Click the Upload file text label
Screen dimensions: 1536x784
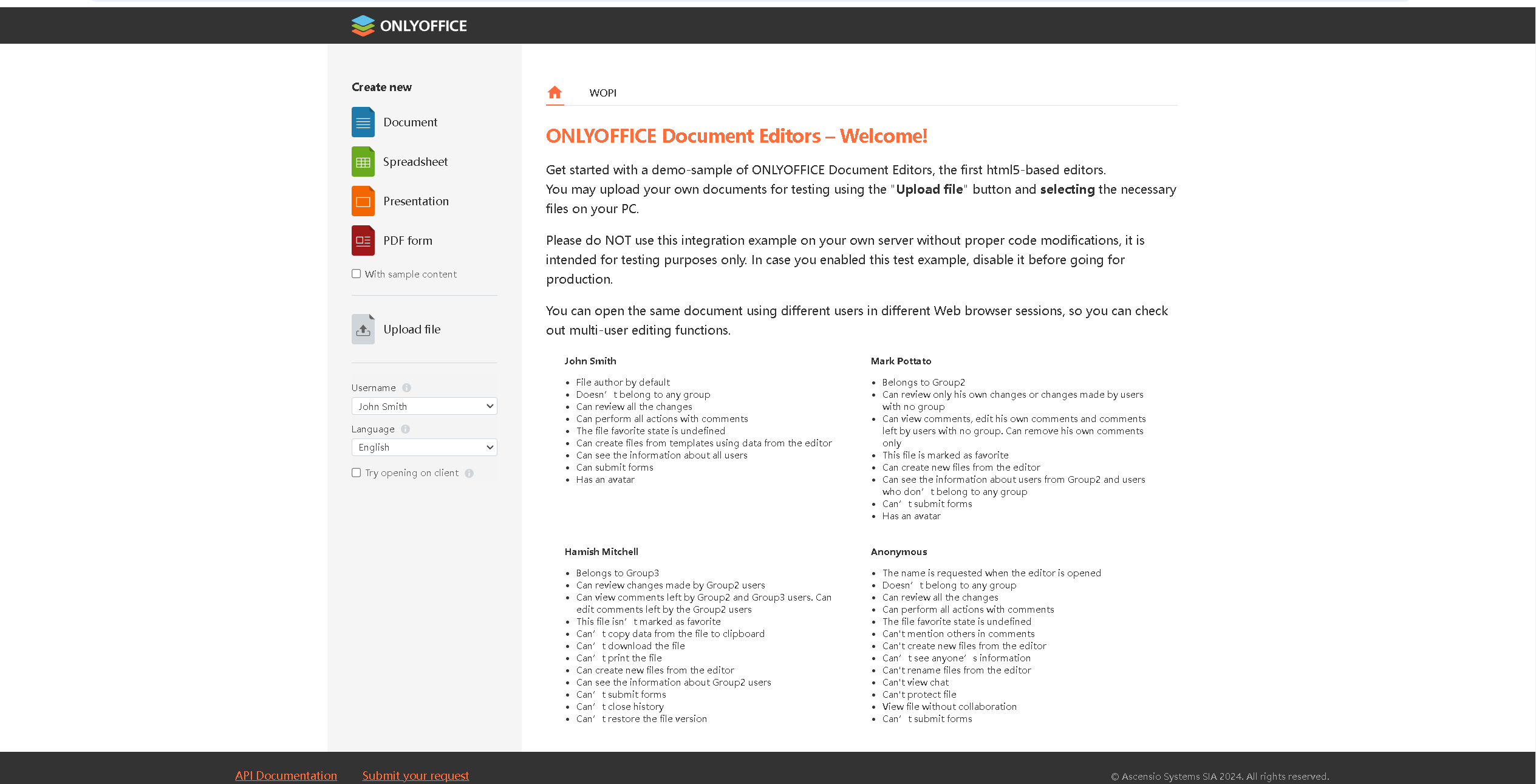point(412,329)
